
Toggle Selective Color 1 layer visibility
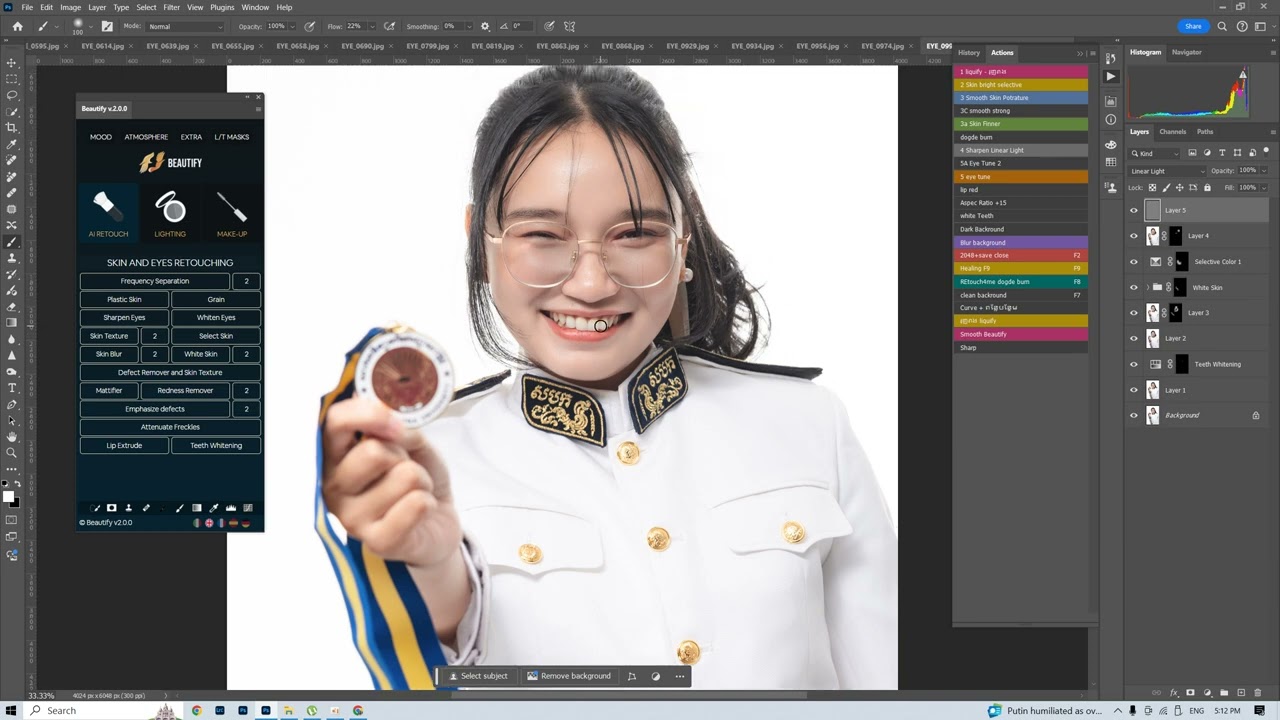tap(1134, 262)
